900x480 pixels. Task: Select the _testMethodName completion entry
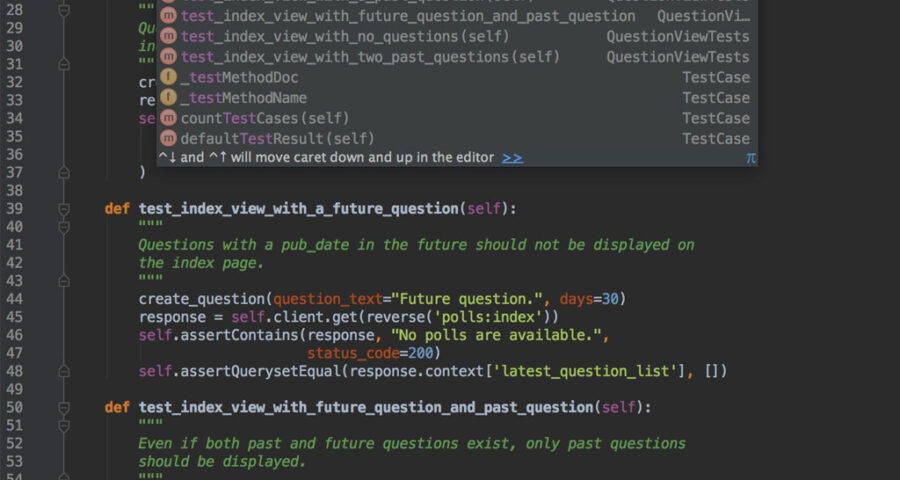pos(457,98)
